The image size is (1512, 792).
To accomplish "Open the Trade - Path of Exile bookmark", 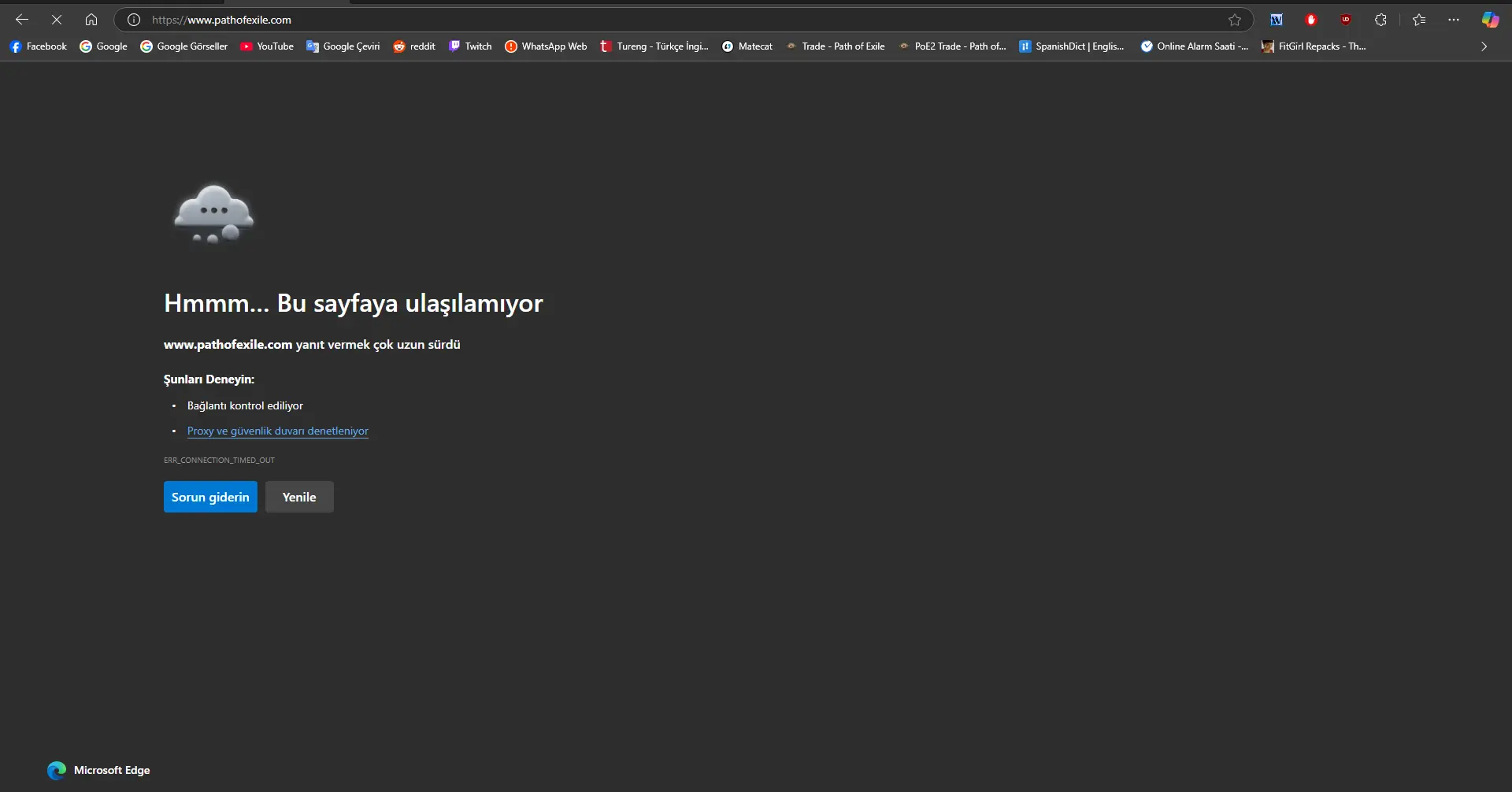I will point(836,46).
